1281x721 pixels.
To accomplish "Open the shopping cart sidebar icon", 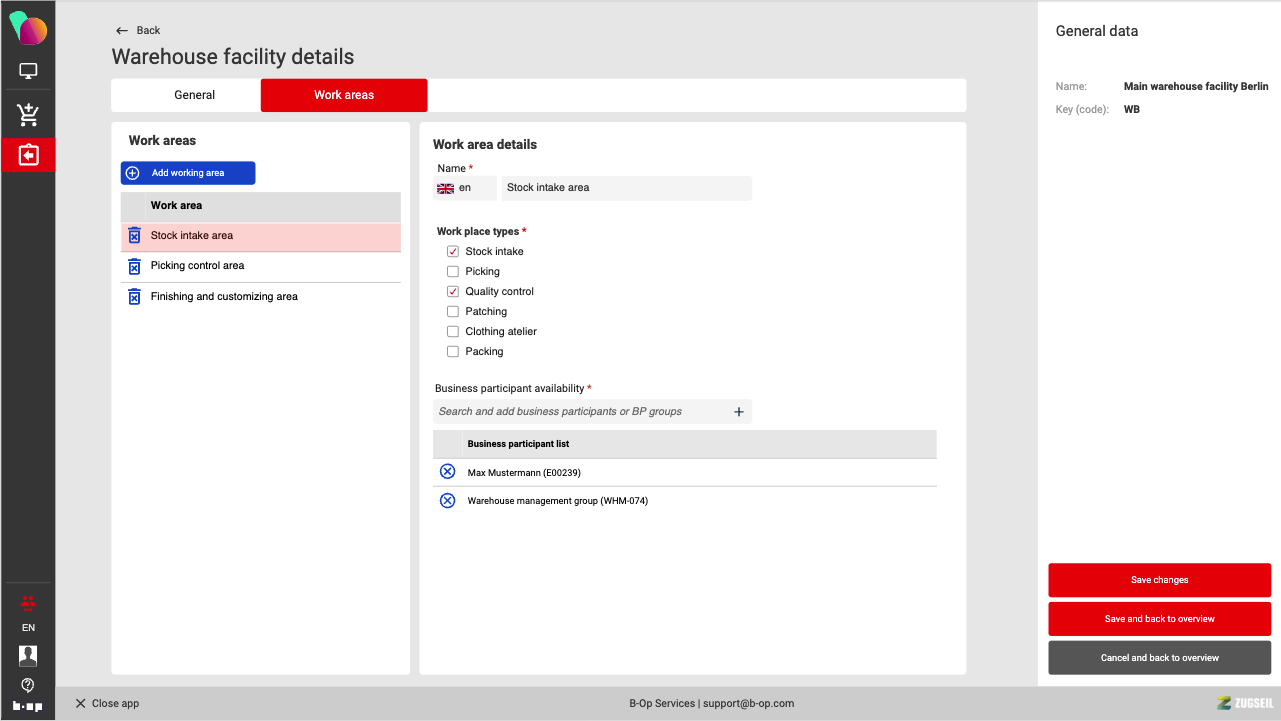I will coord(28,115).
